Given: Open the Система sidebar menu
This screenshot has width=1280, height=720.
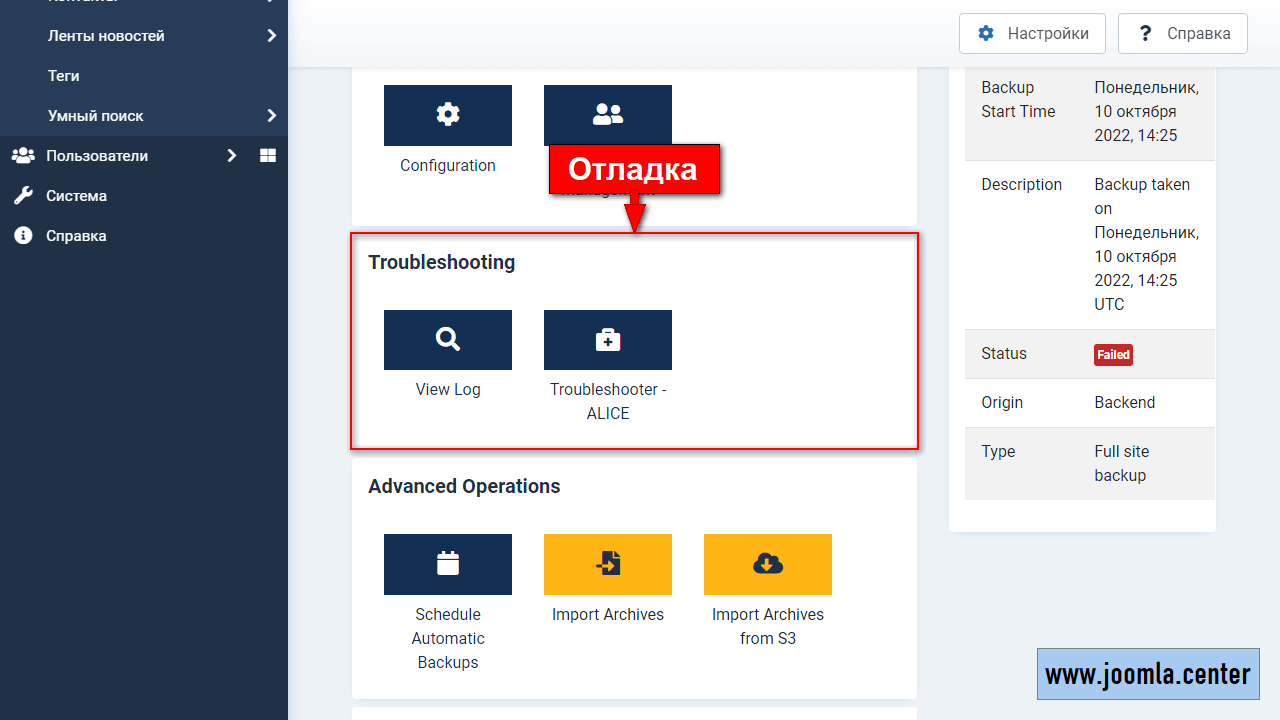Looking at the screenshot, I should pyautogui.click(x=76, y=196).
